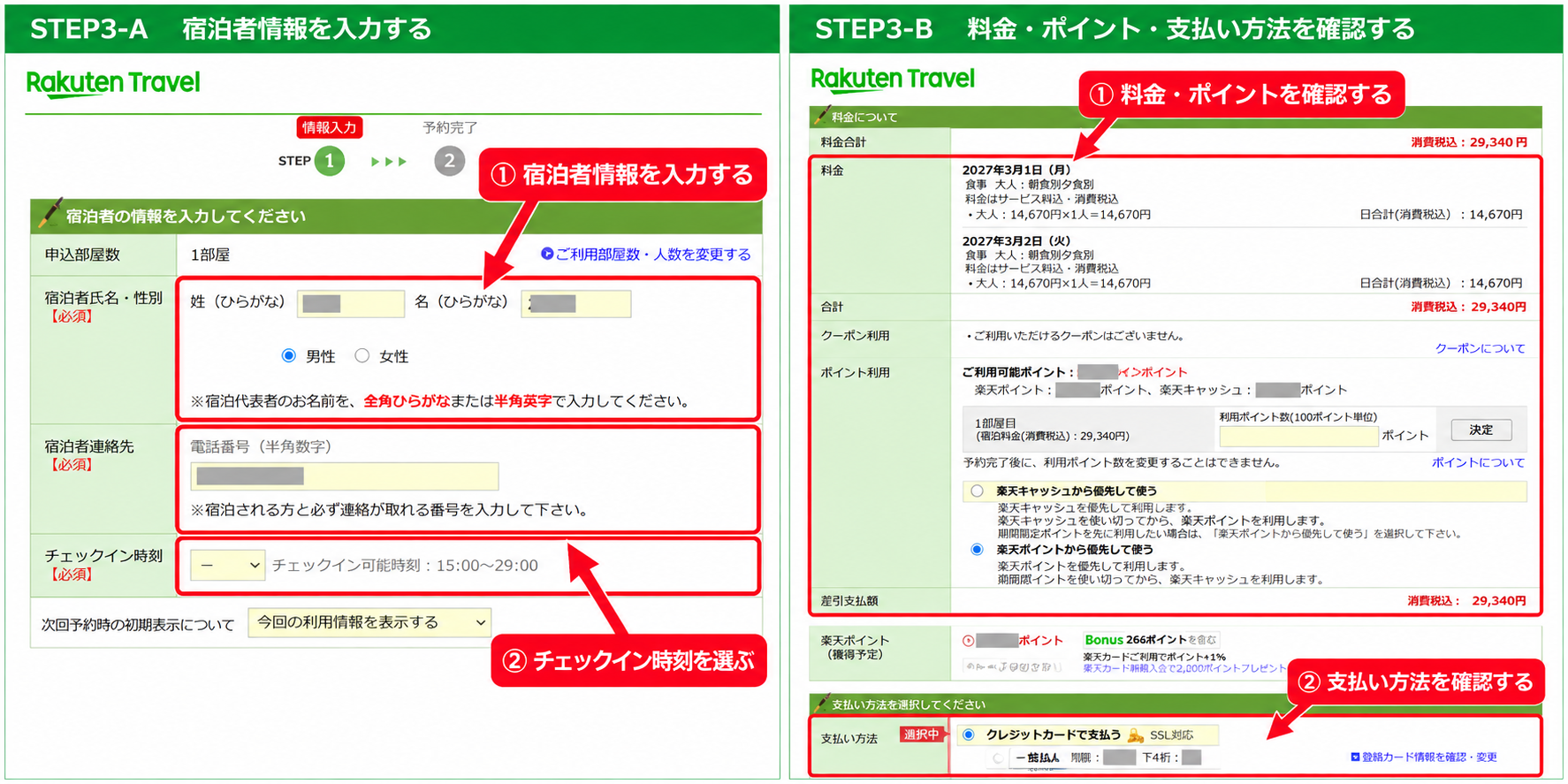The height and width of the screenshot is (784, 1568).
Task: Select 男性 radio button
Action: pos(288,355)
